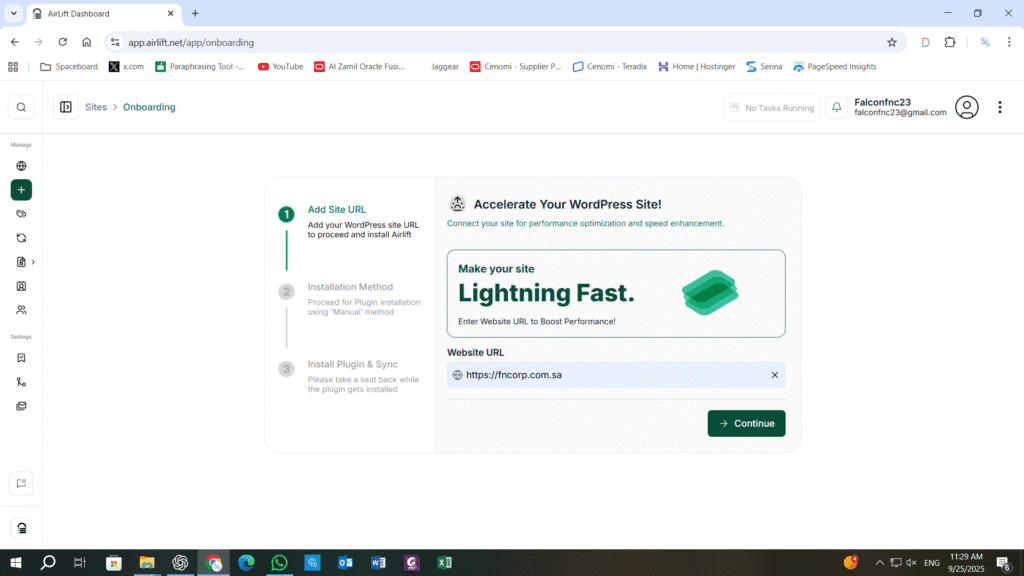Click the AirLift logo at sidebar bottom
The image size is (1024, 576).
(22, 528)
